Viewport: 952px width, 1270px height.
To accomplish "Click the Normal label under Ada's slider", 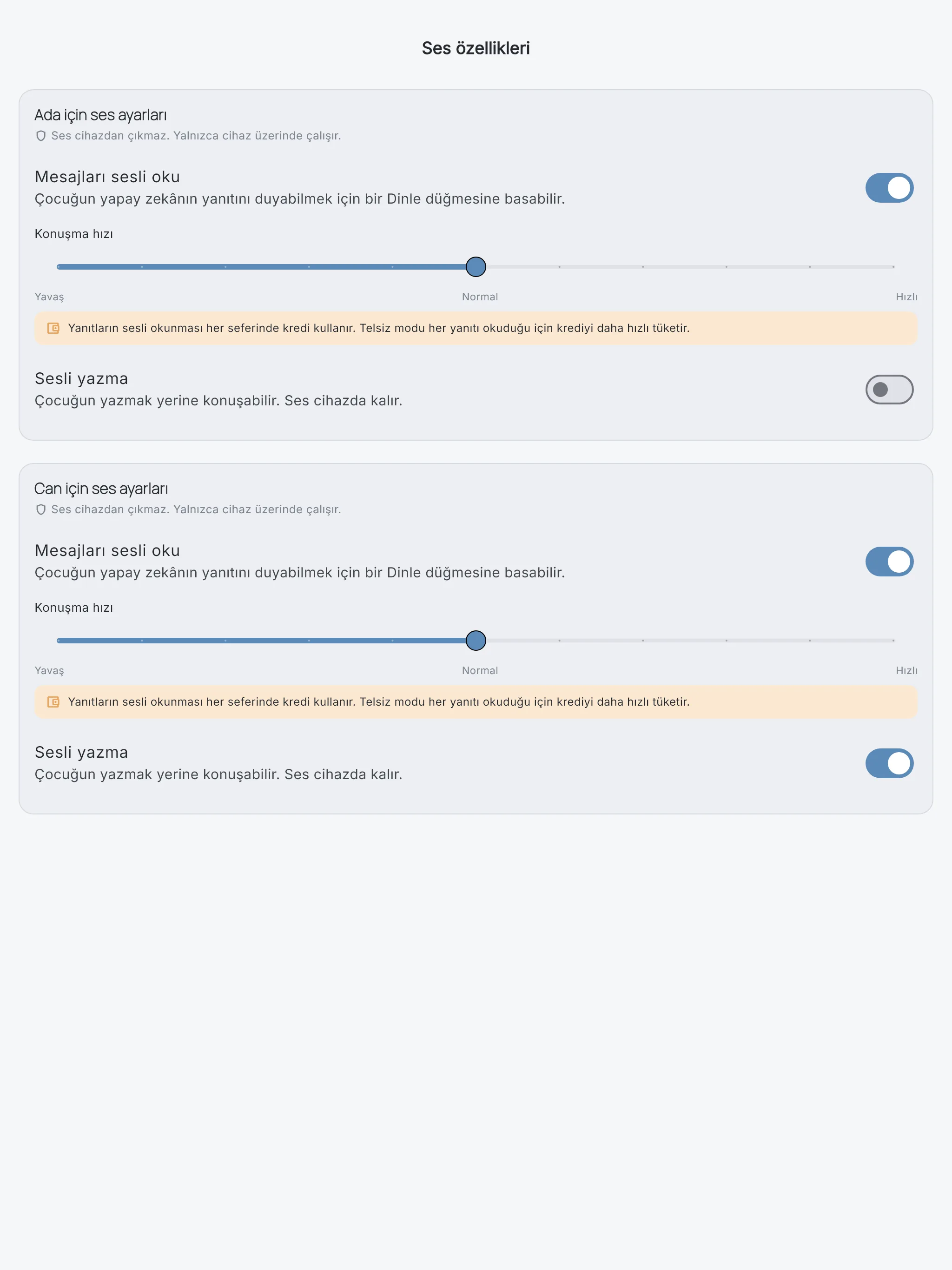I will point(480,297).
